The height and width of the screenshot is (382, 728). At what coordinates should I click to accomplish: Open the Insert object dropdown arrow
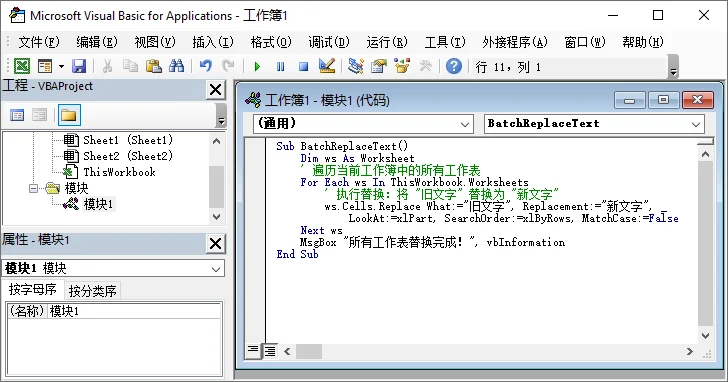pyautogui.click(x=61, y=66)
